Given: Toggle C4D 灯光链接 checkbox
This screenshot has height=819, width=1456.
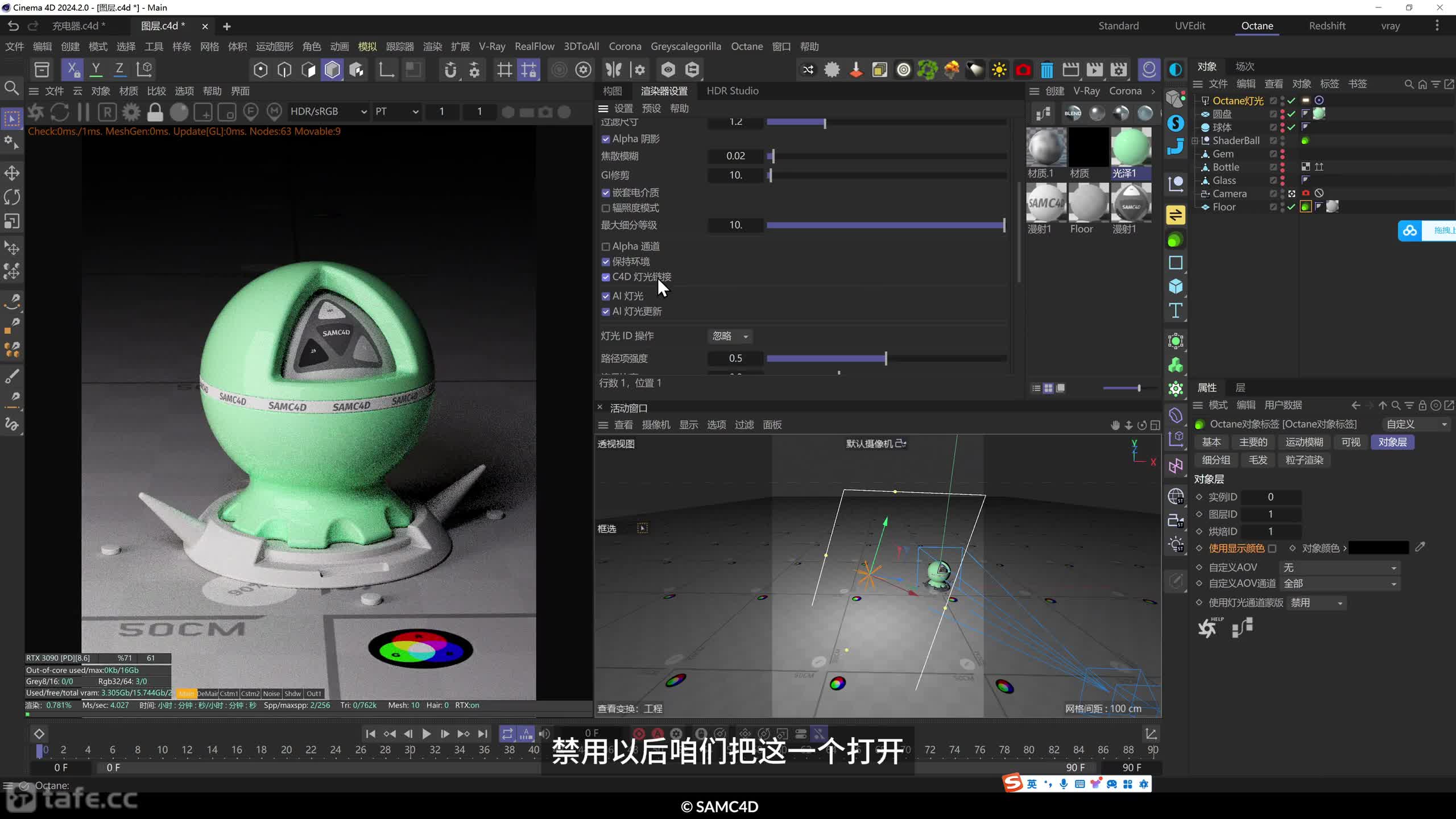Looking at the screenshot, I should pos(606,277).
